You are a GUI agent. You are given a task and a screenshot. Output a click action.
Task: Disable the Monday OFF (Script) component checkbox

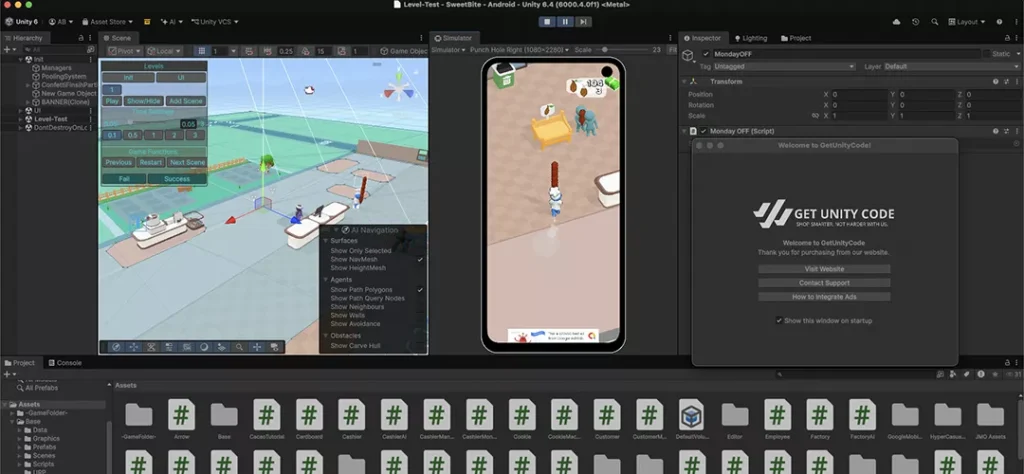[703, 131]
